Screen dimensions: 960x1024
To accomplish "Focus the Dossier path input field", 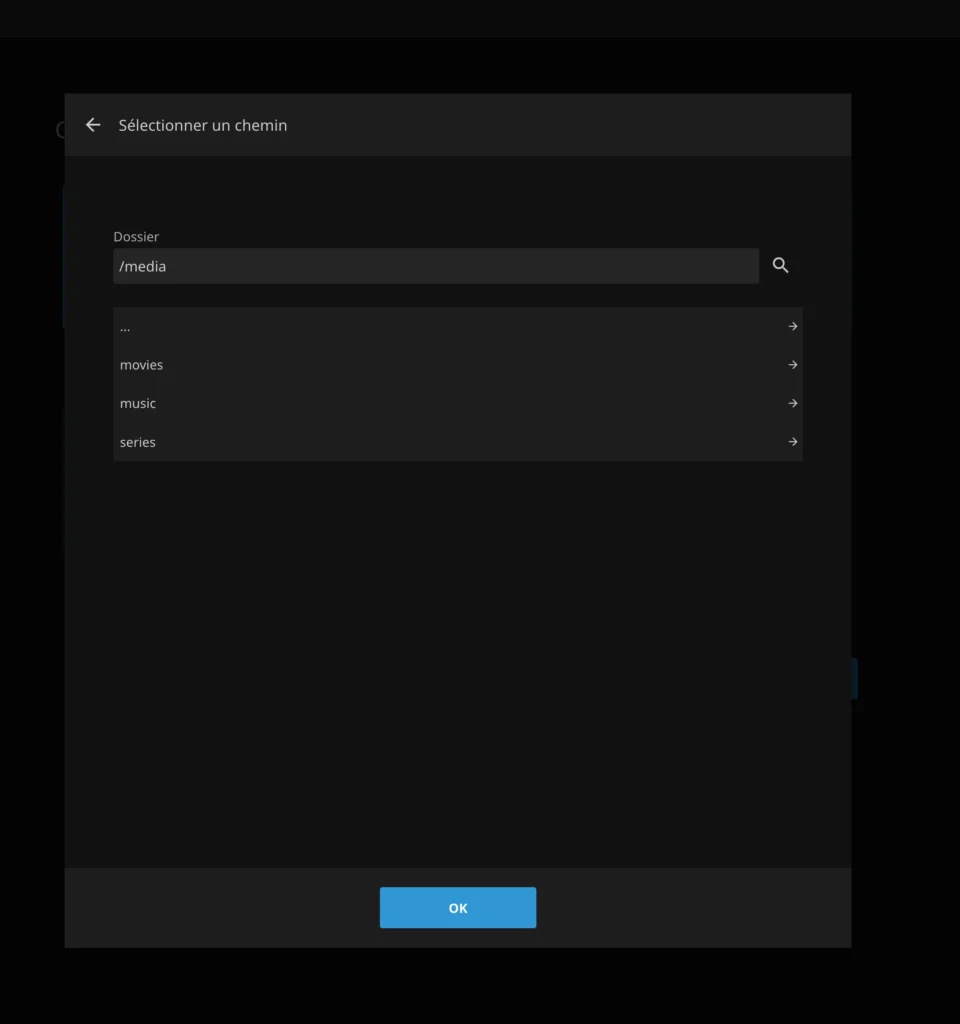I will [x=435, y=266].
